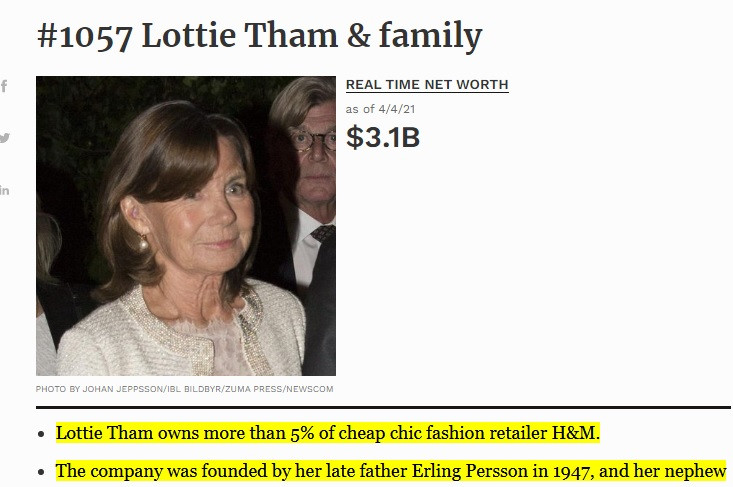Click the Facebook share icon
This screenshot has width=733, height=487.
(x=4, y=86)
